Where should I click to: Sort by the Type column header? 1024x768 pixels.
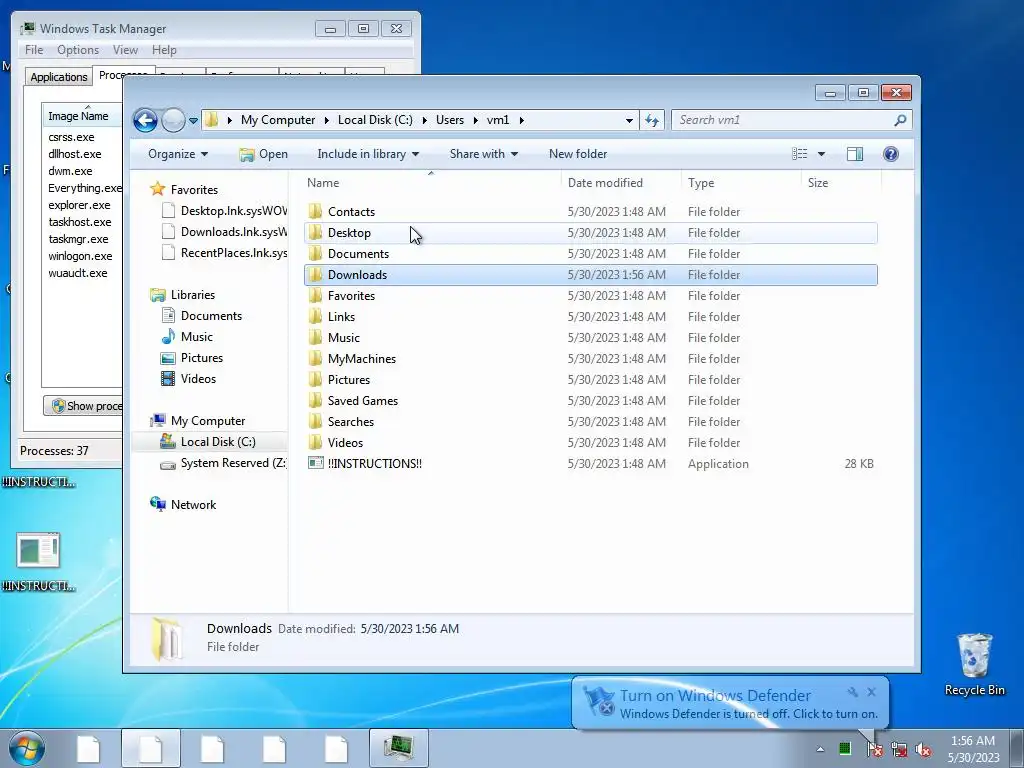coord(741,183)
